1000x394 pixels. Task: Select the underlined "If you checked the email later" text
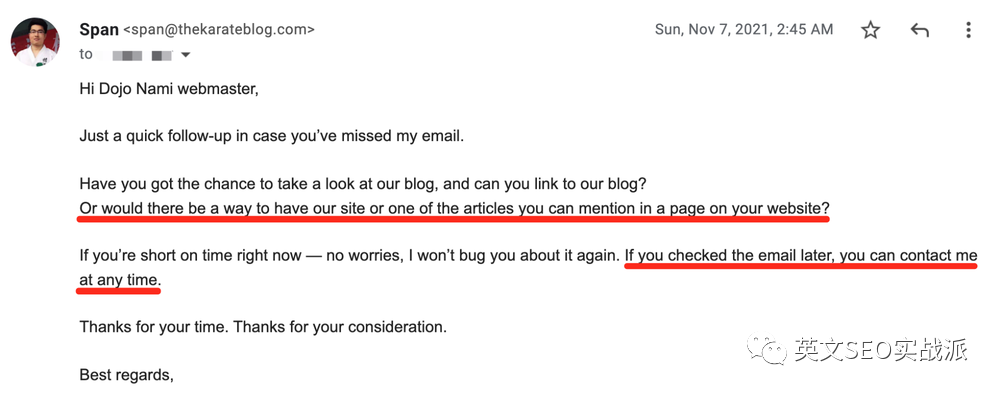(x=801, y=256)
